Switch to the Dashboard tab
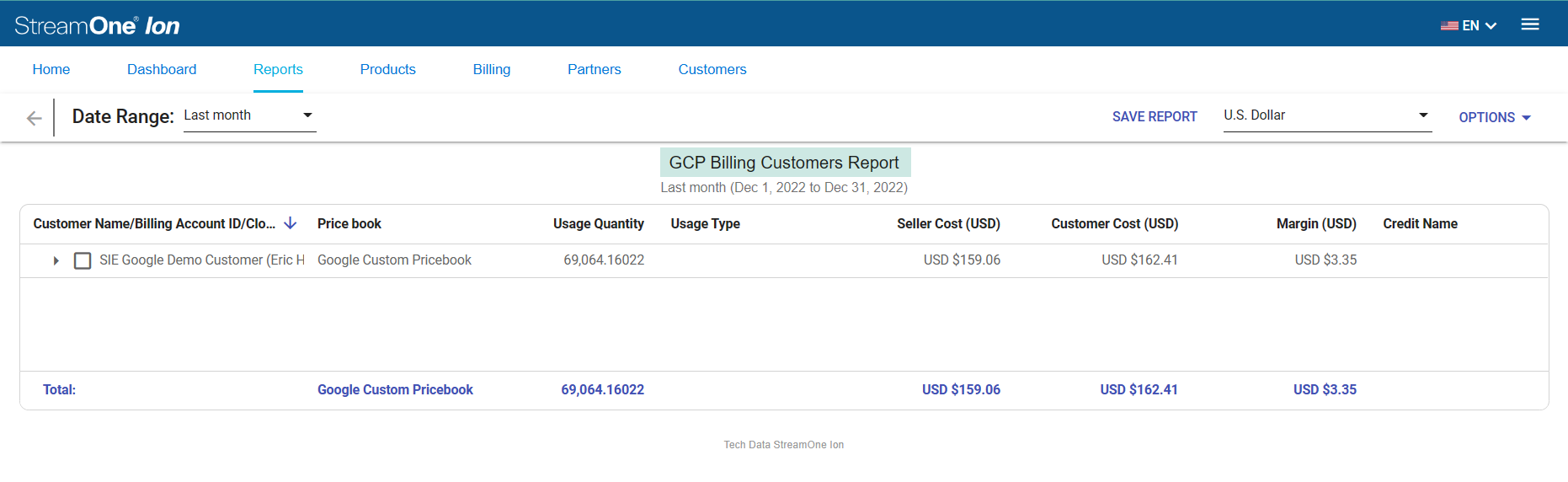The image size is (1568, 482). click(x=162, y=69)
